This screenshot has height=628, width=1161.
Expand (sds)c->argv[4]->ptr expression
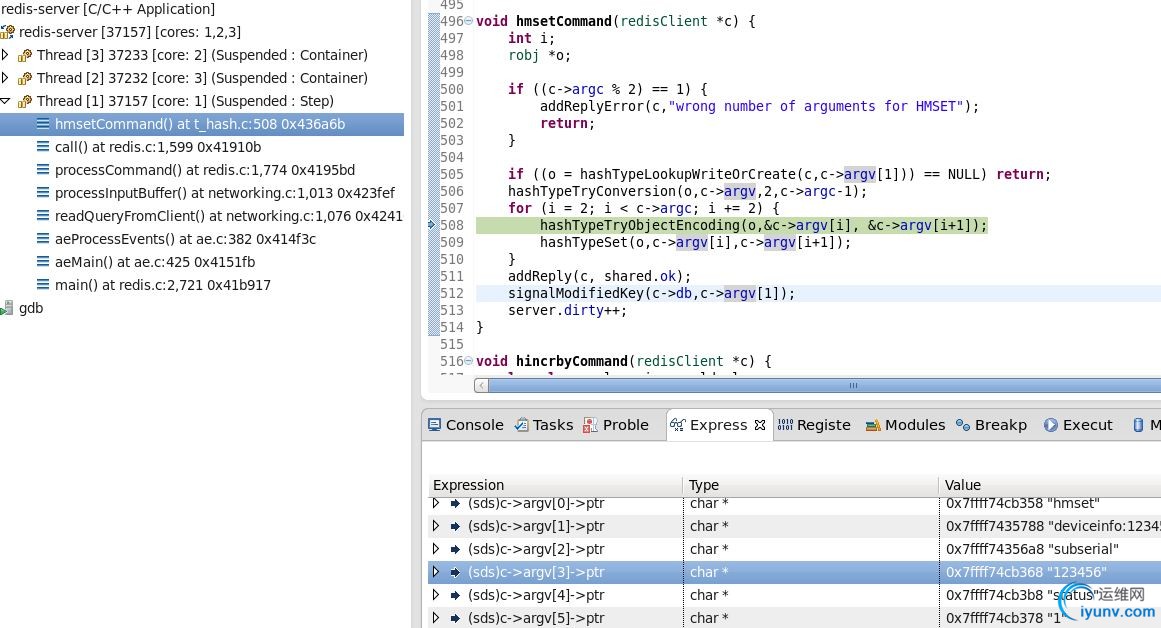click(x=435, y=595)
